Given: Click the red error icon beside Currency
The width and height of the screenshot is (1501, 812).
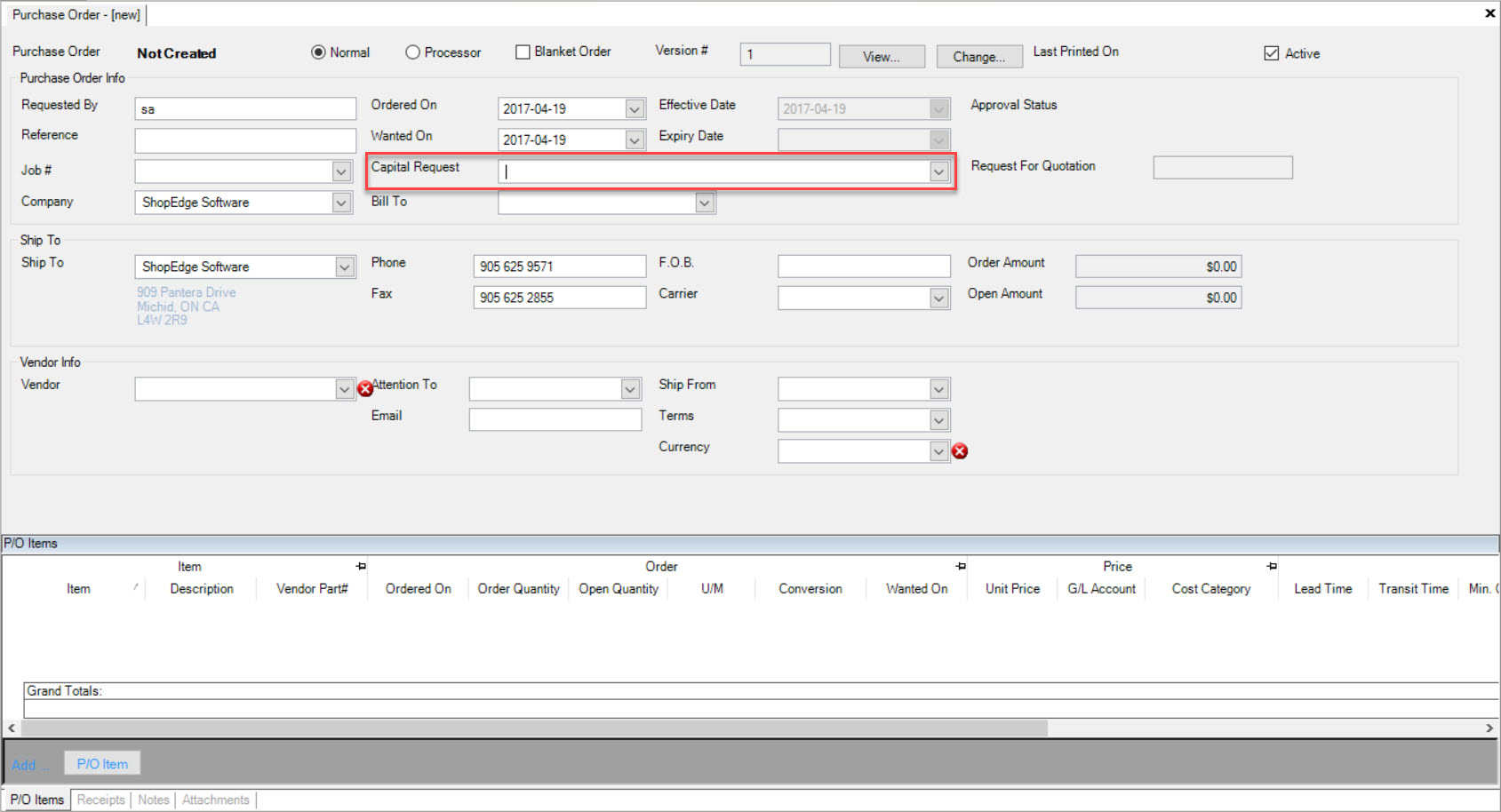Looking at the screenshot, I should (x=960, y=451).
